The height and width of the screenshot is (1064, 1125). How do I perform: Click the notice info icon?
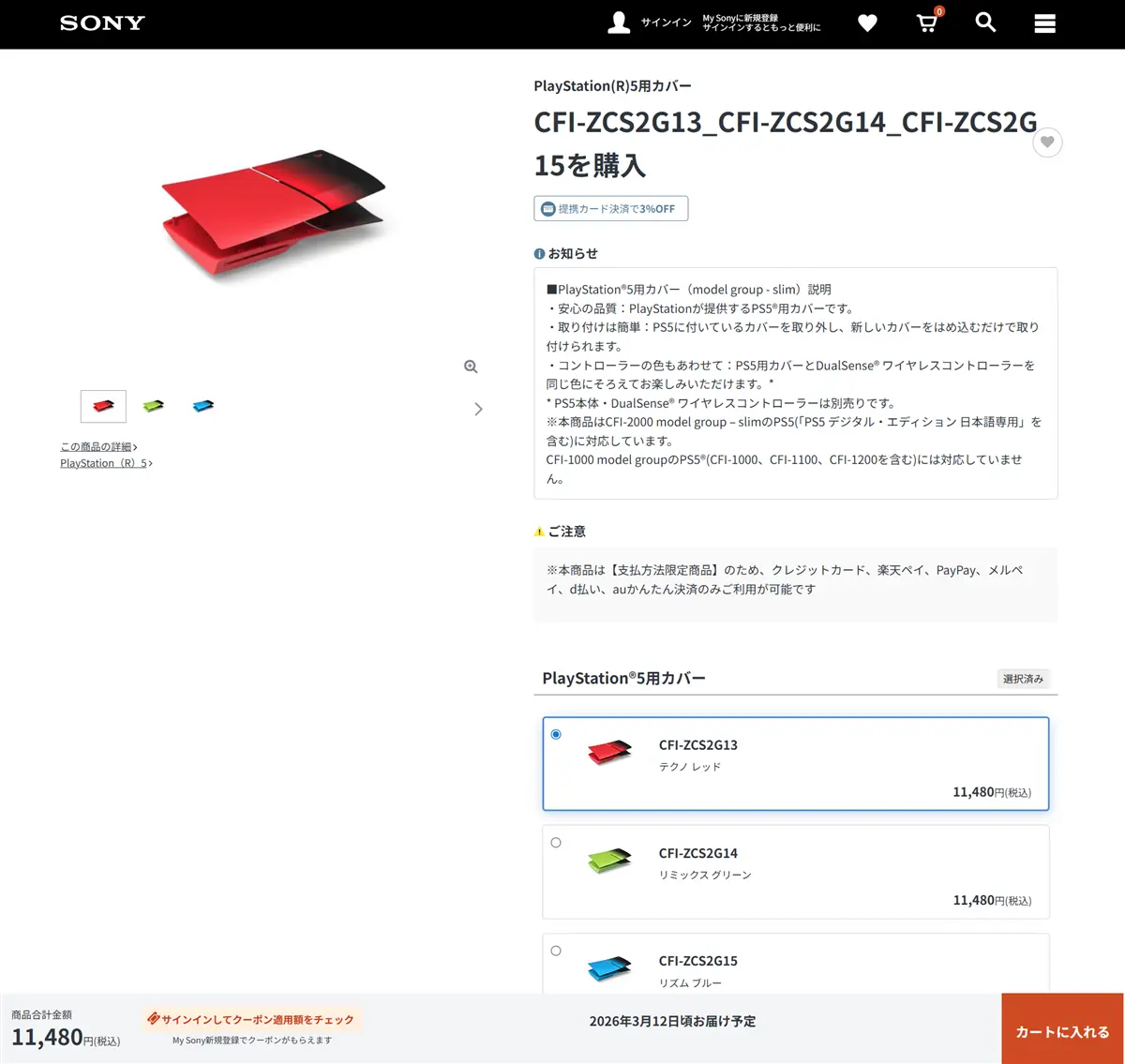pos(539,254)
